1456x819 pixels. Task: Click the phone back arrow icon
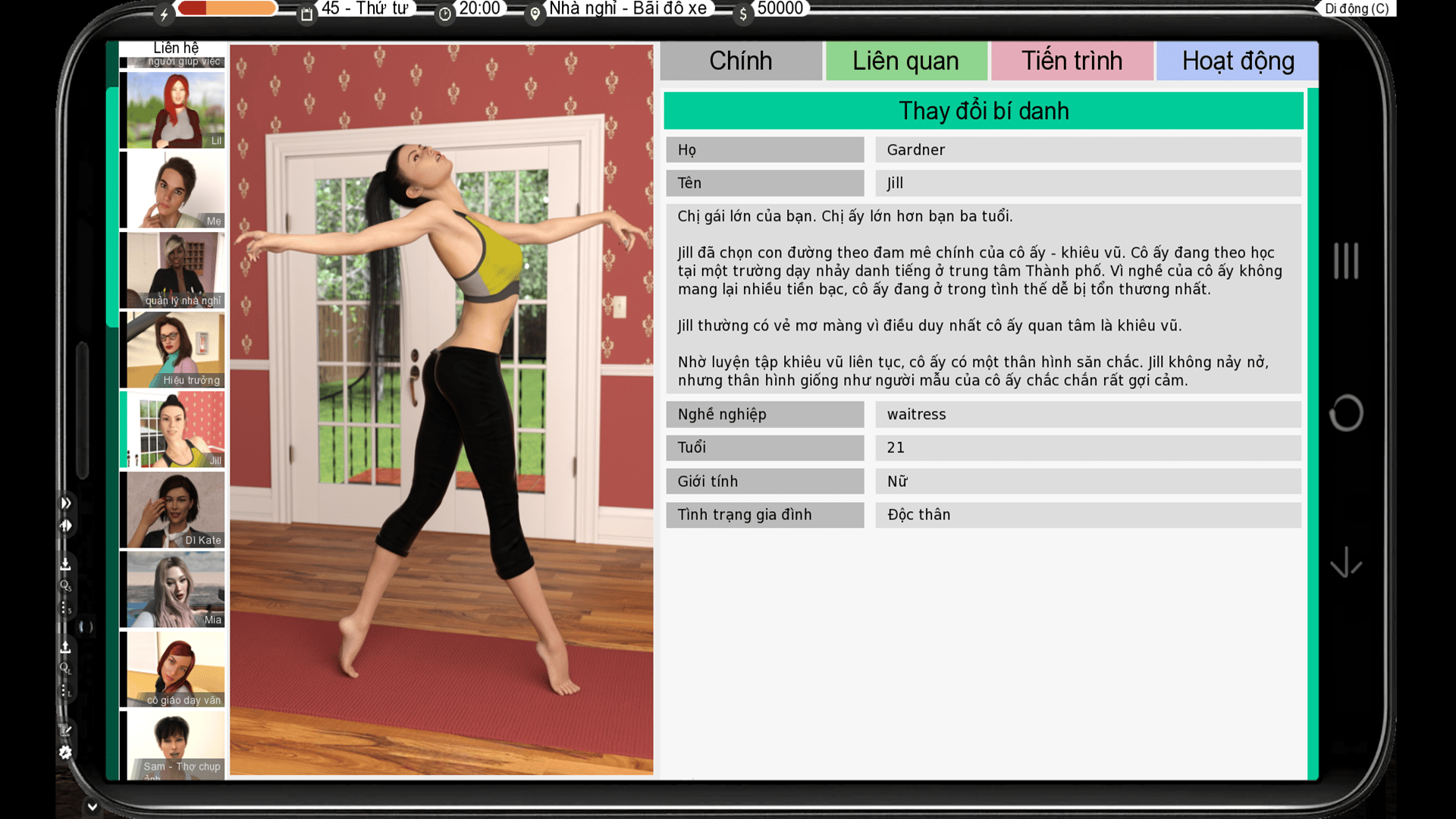click(1346, 562)
